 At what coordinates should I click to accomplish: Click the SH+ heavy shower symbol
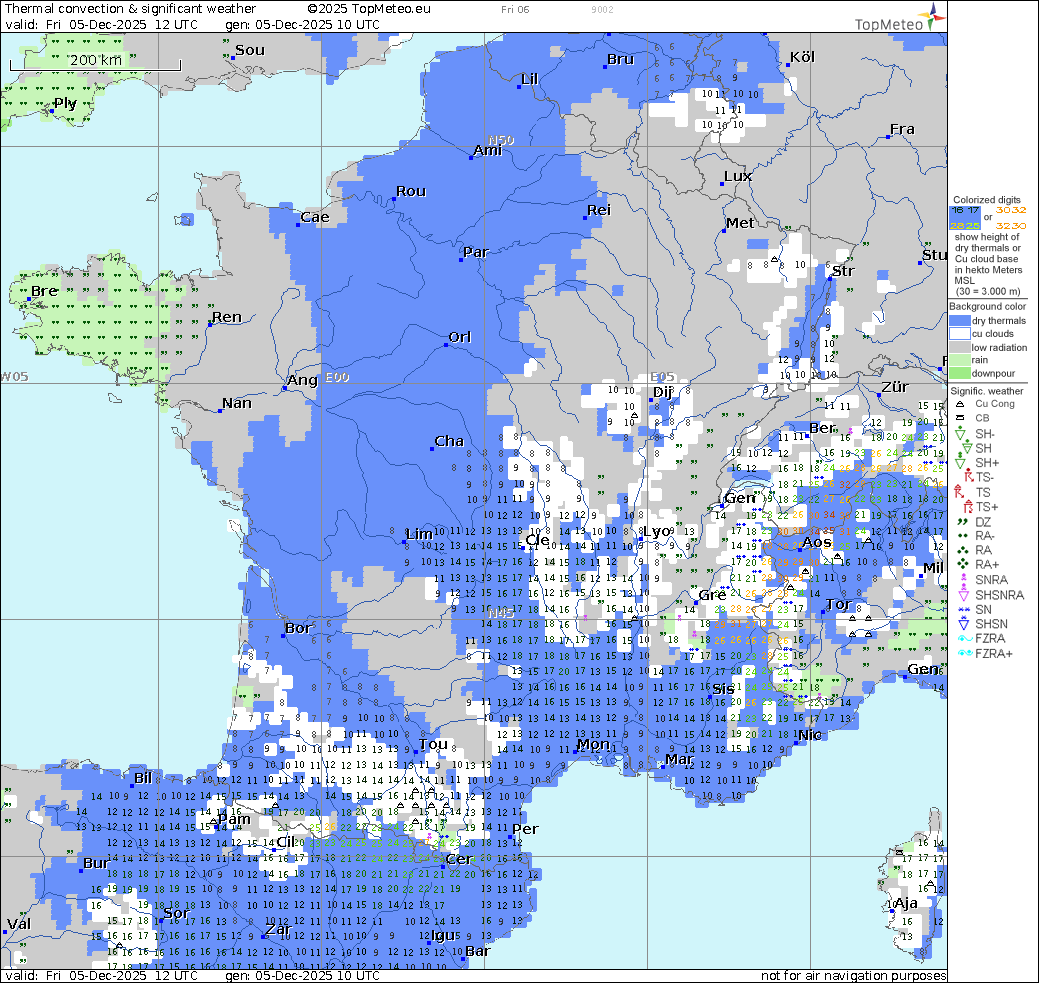click(958, 462)
